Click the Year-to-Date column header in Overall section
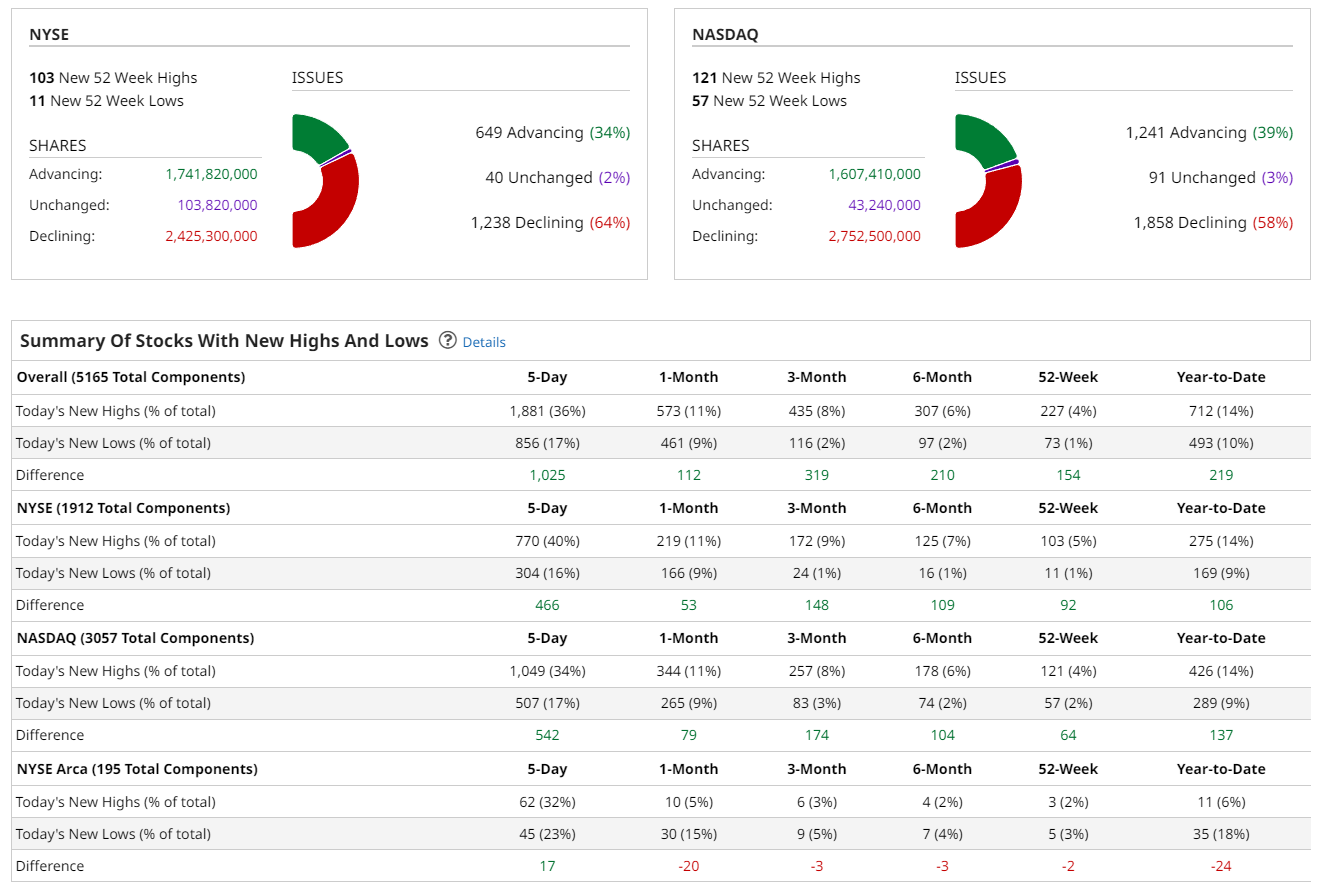The width and height of the screenshot is (1319, 895). 1221,377
